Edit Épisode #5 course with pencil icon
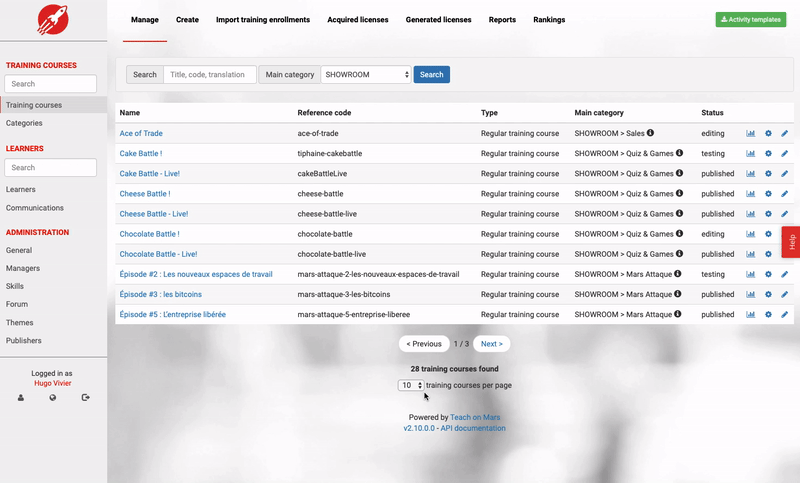The height and width of the screenshot is (483, 800). tap(784, 315)
